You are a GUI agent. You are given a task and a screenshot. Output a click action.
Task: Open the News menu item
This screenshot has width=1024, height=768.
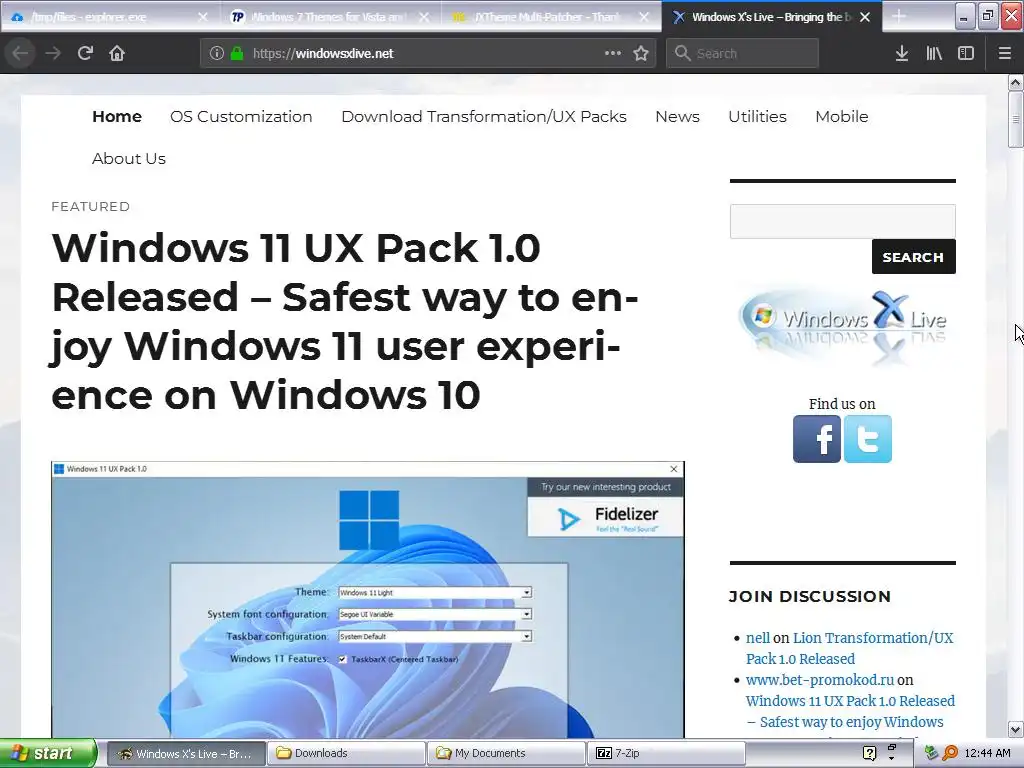677,116
